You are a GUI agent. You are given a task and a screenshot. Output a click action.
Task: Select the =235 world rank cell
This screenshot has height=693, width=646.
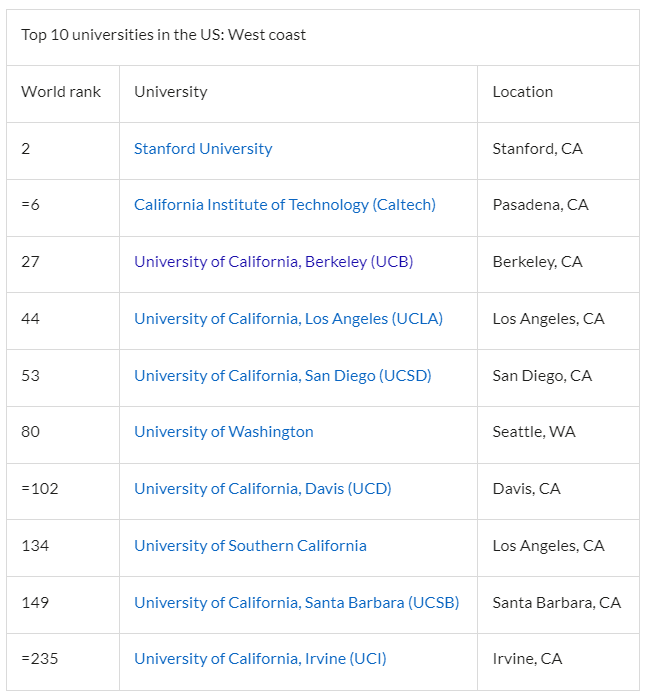[x=63, y=662]
